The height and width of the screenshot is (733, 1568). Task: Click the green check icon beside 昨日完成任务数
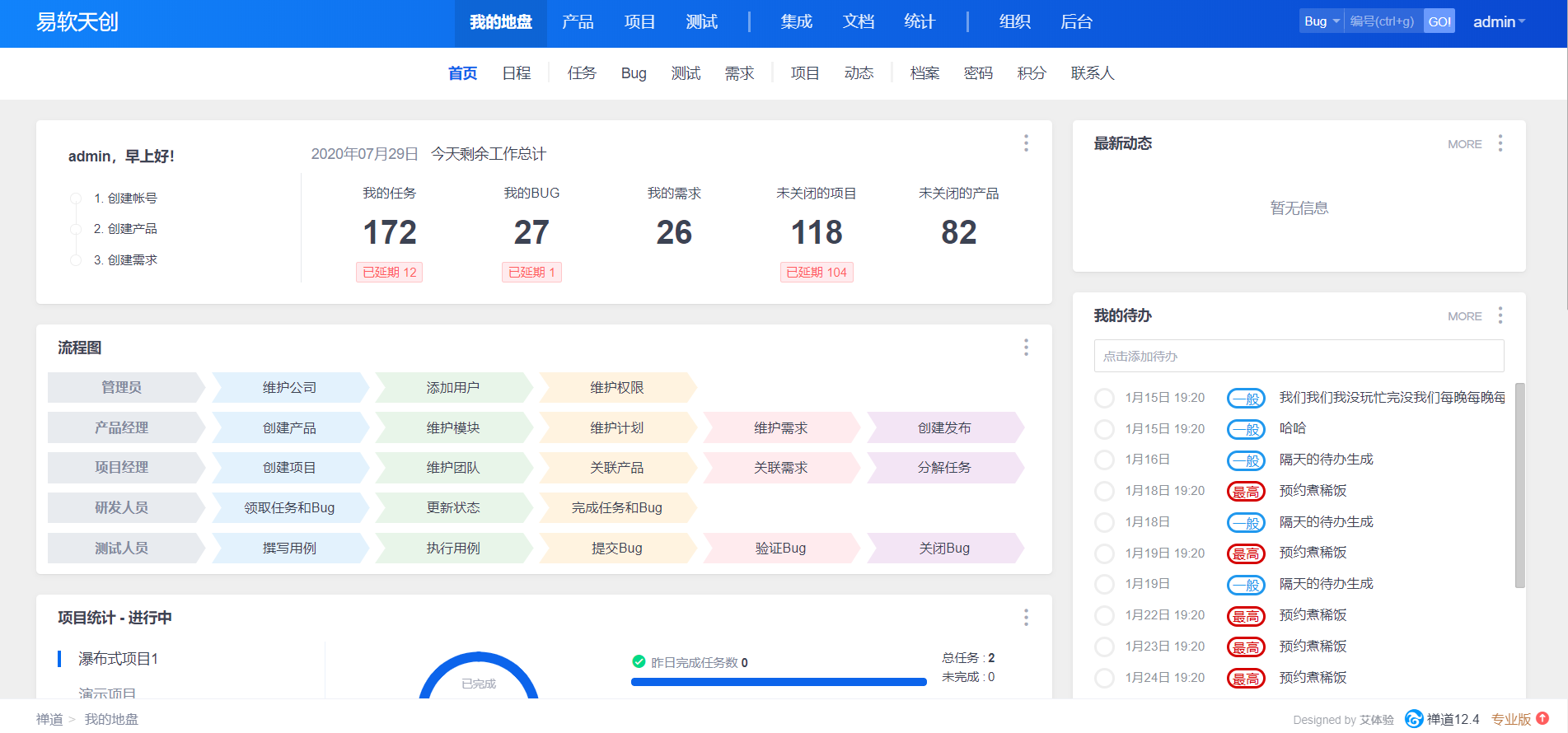pyautogui.click(x=639, y=661)
